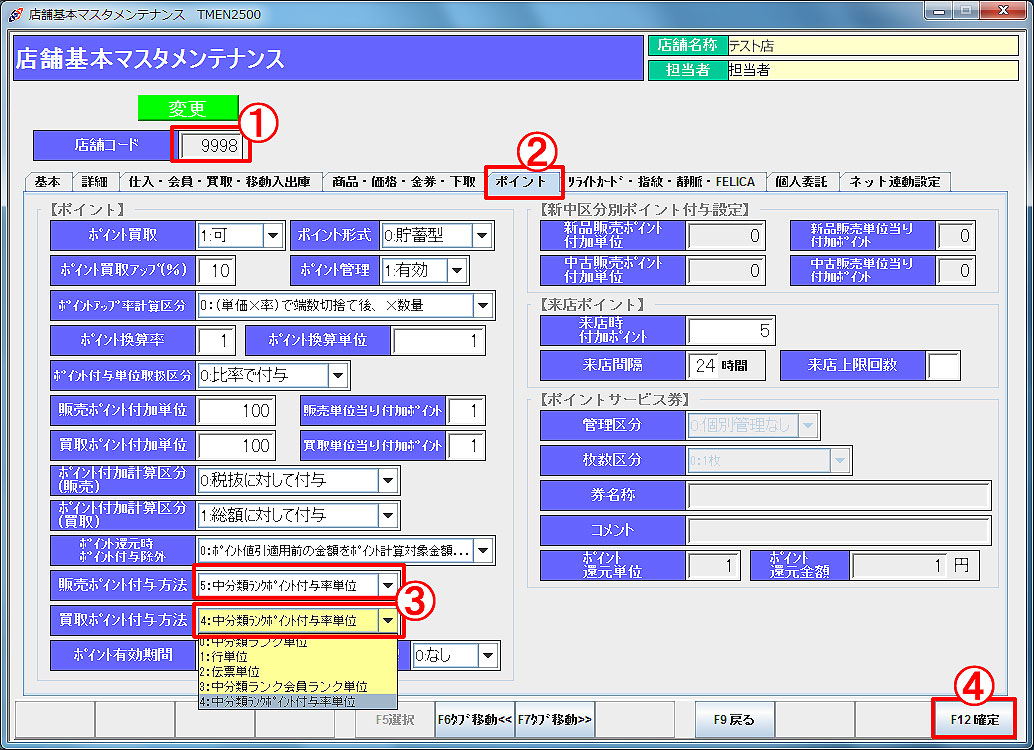Click the 店舗コード input field

(x=211, y=146)
